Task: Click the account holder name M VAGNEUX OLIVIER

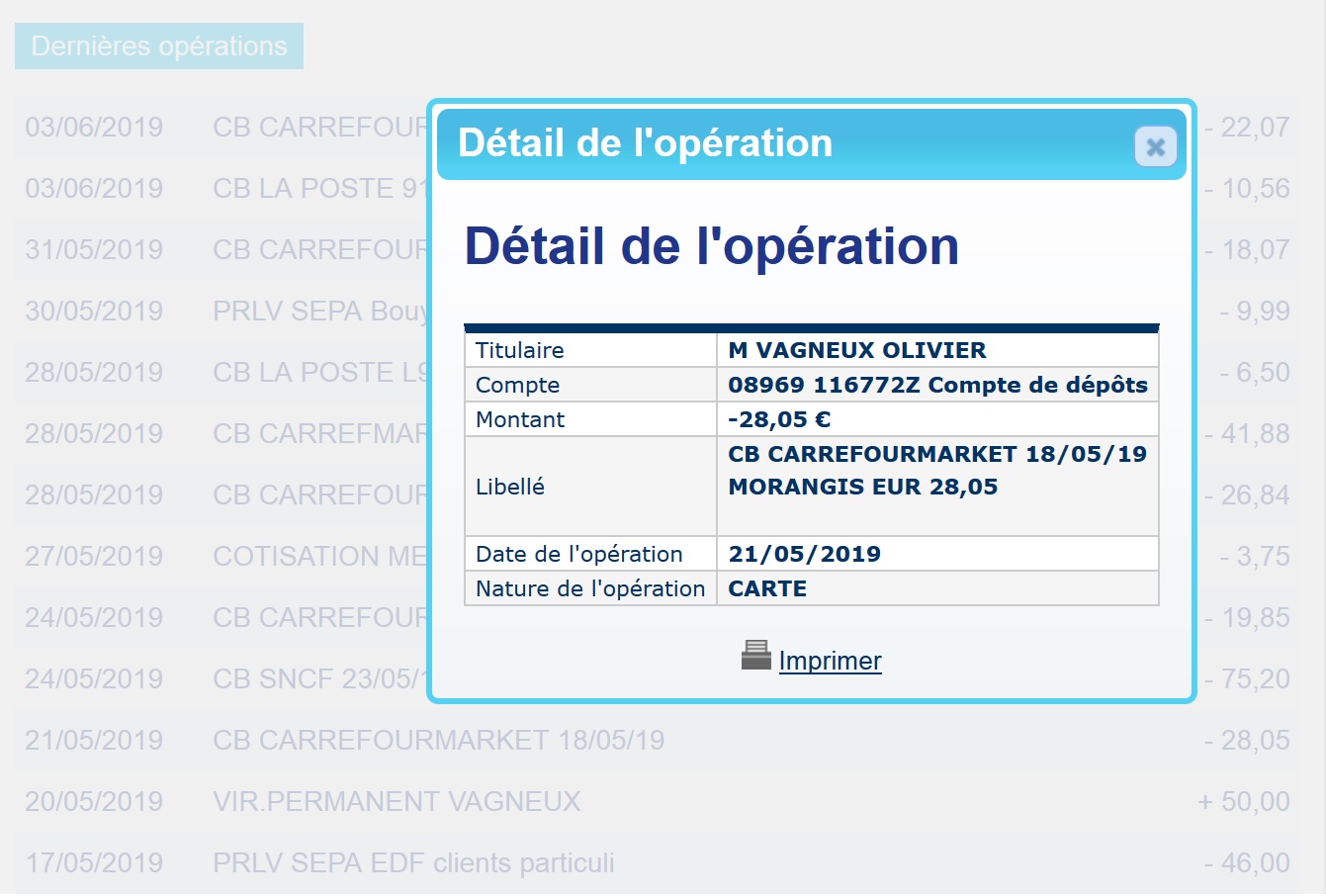Action: point(856,350)
